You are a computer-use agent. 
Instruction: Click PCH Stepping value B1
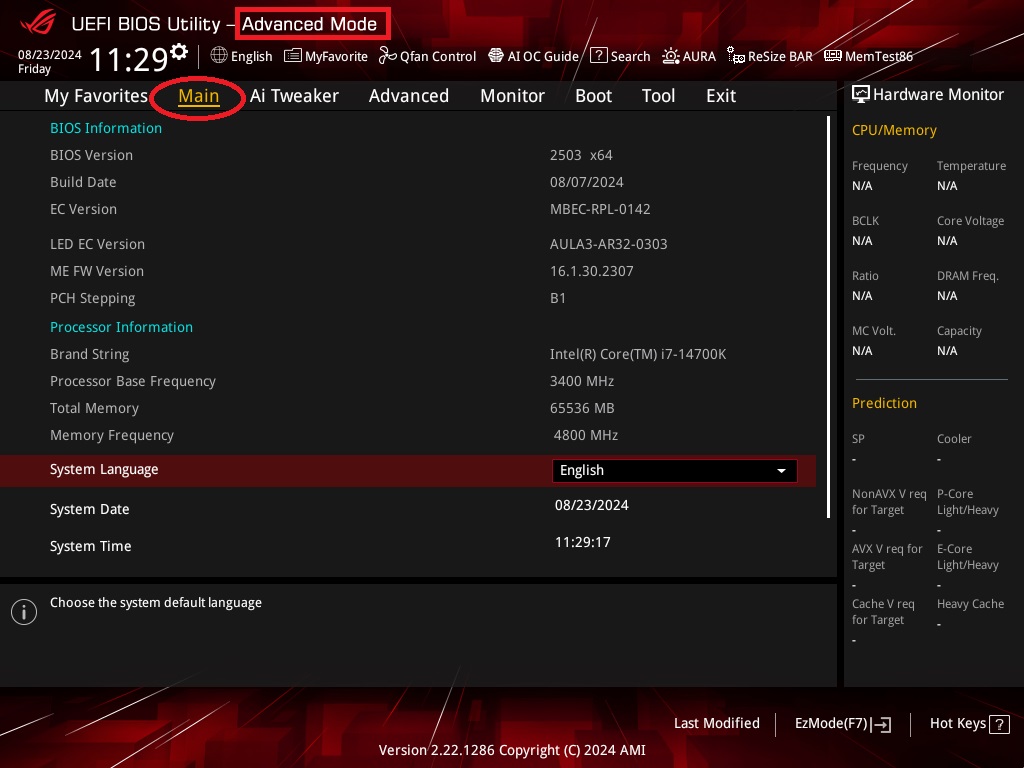(x=558, y=298)
